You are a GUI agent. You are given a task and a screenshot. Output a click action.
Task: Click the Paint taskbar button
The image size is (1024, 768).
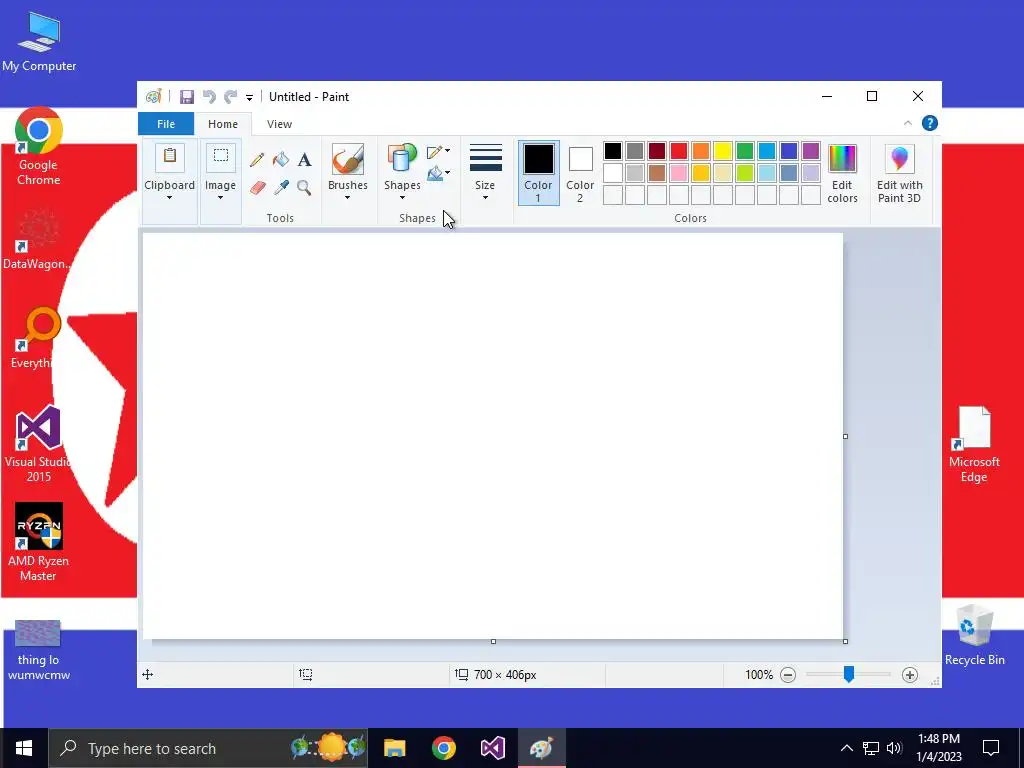coord(541,748)
